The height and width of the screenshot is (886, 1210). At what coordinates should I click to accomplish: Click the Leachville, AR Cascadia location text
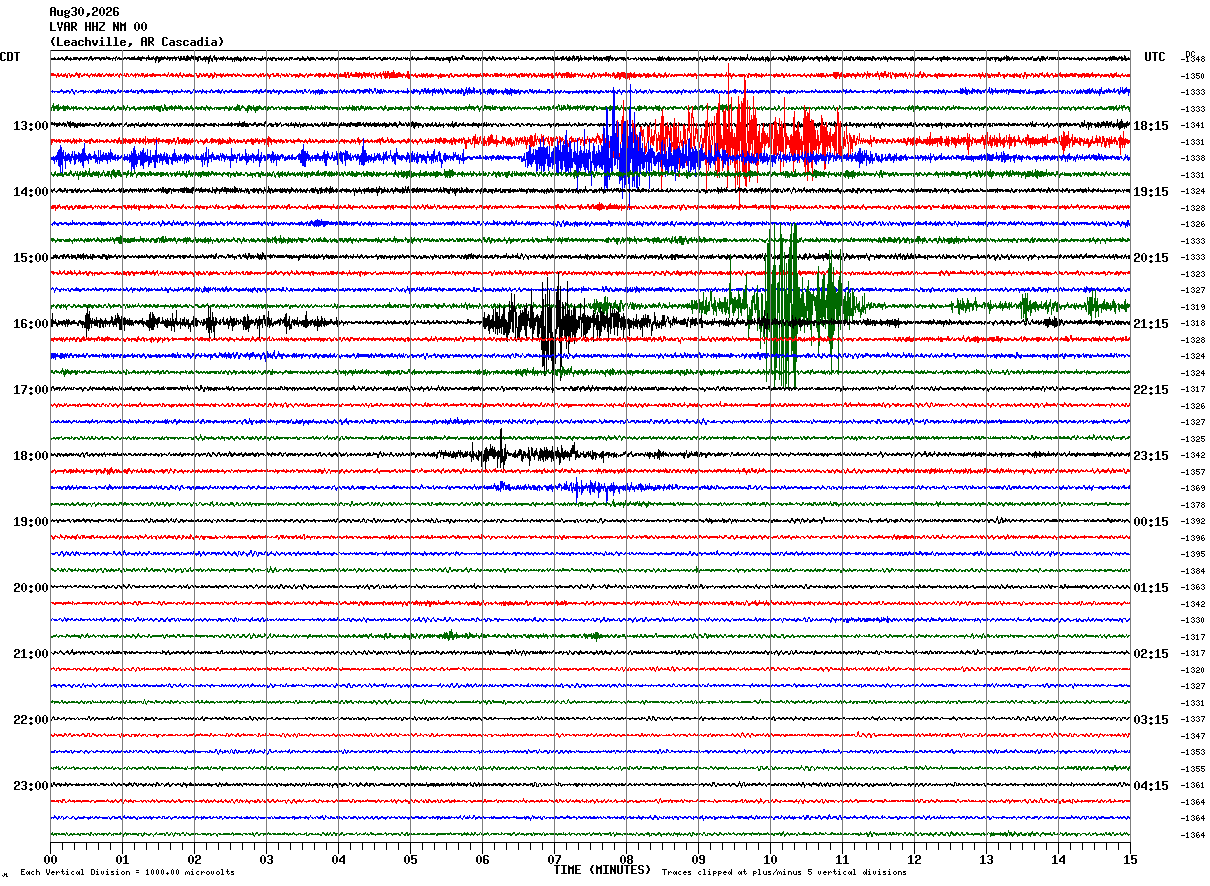coord(137,42)
